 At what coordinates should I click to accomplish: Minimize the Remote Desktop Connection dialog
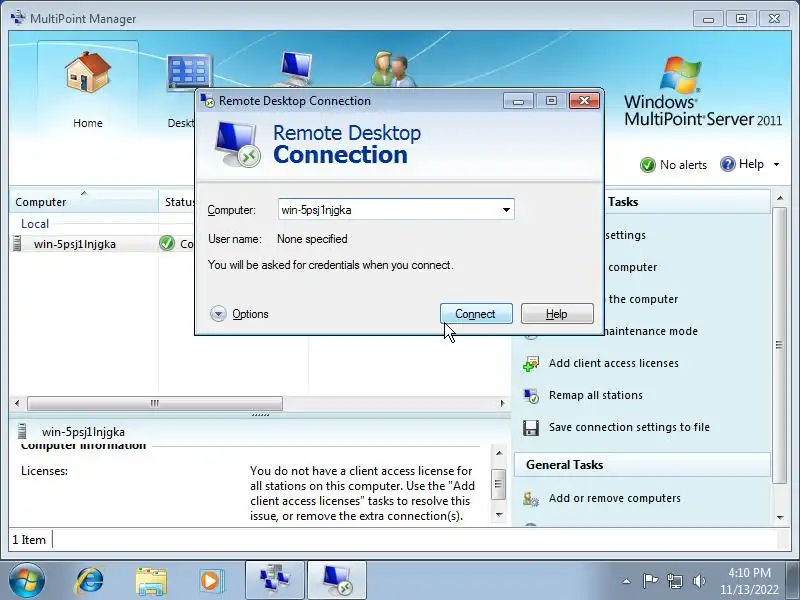coord(518,101)
